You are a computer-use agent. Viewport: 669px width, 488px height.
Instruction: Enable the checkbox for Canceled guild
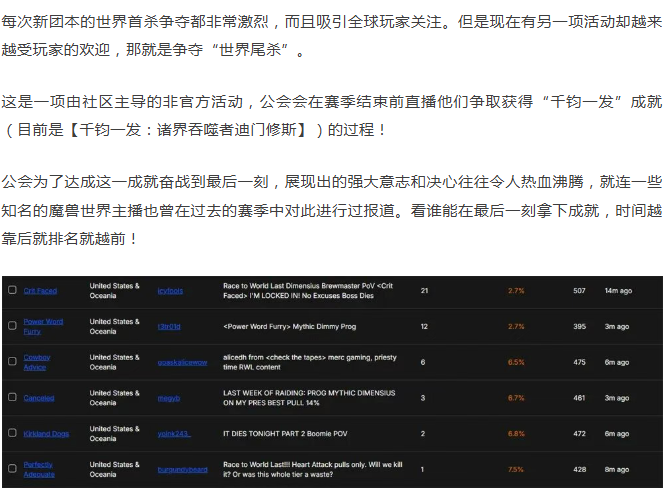12,398
